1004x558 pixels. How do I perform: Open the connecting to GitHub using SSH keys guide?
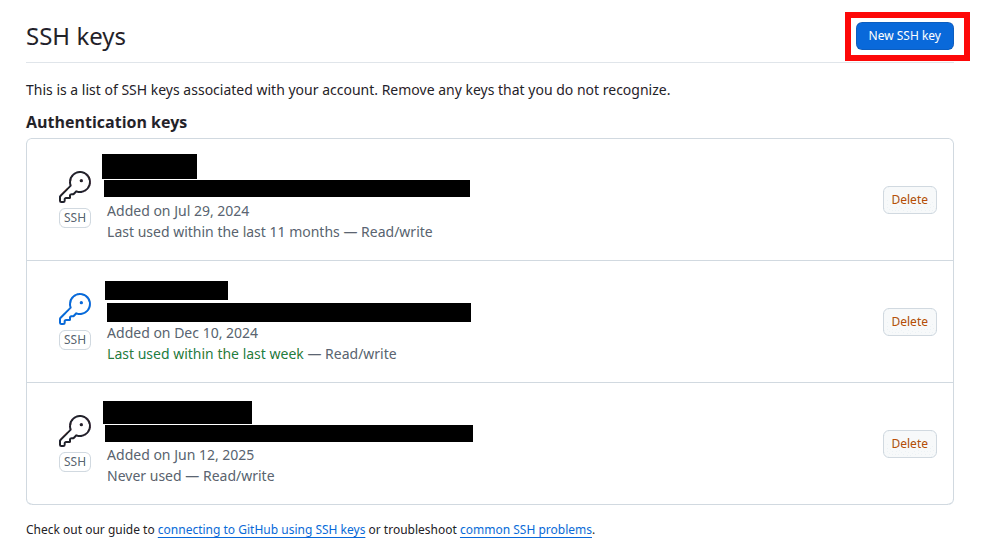(x=261, y=530)
